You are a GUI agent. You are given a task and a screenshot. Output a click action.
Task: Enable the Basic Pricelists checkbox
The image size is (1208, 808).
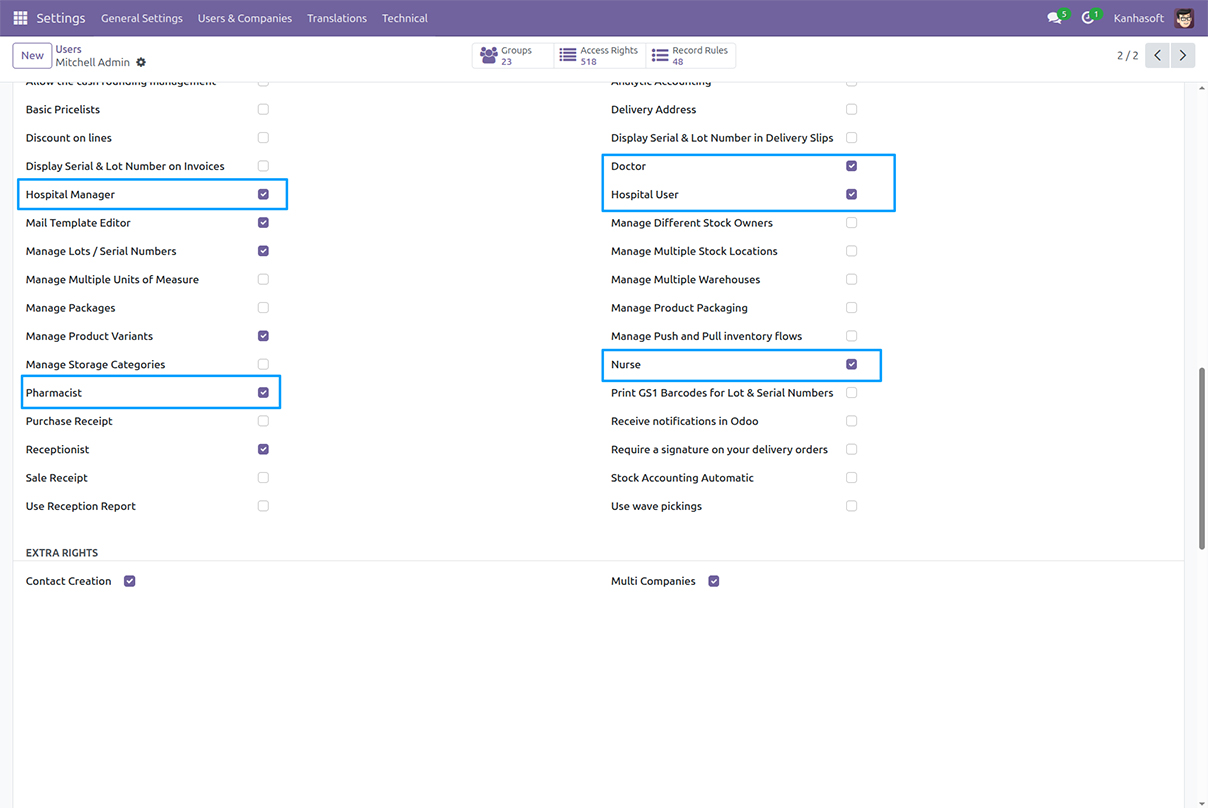263,109
